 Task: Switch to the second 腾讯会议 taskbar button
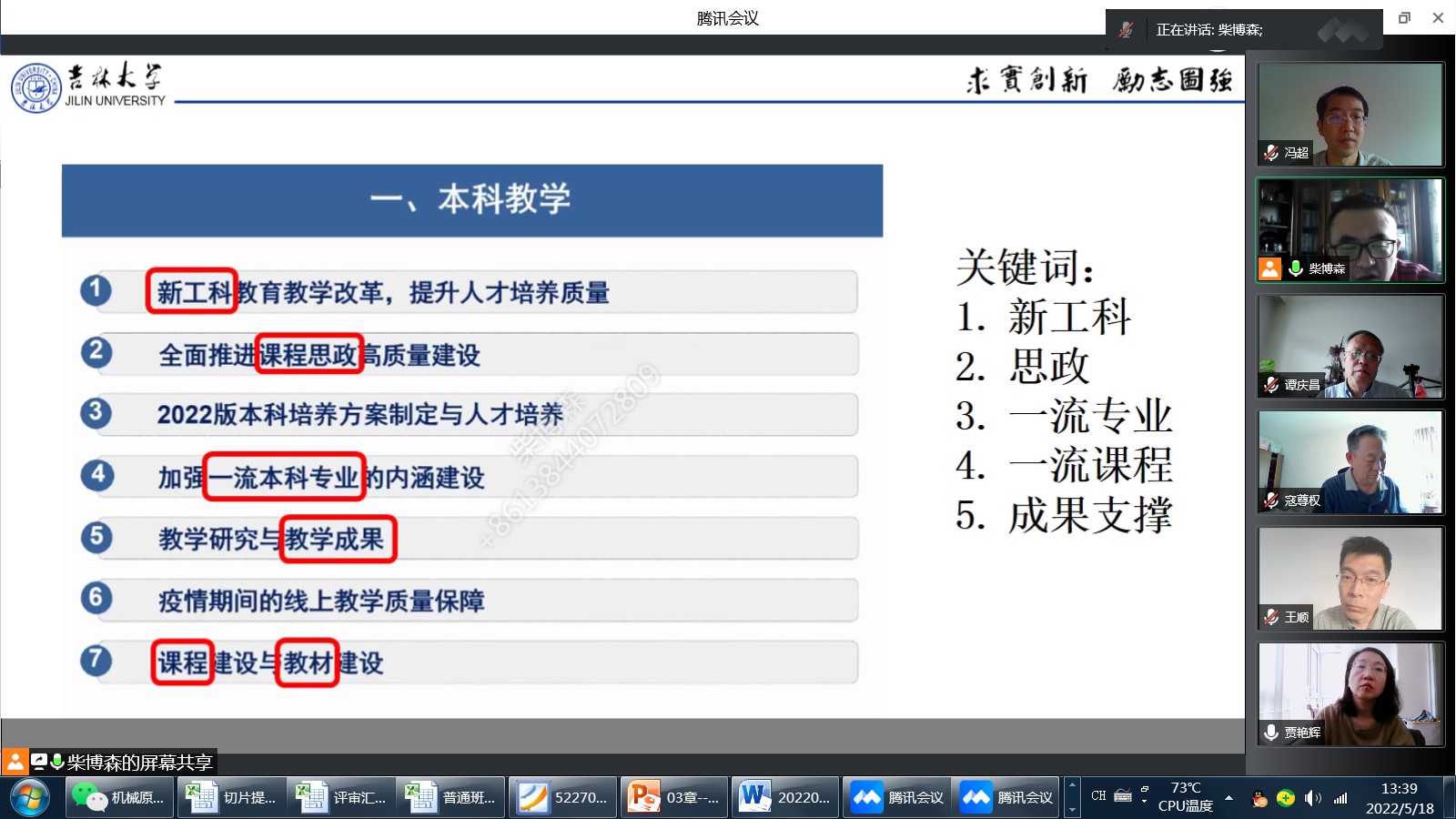pos(1006,798)
